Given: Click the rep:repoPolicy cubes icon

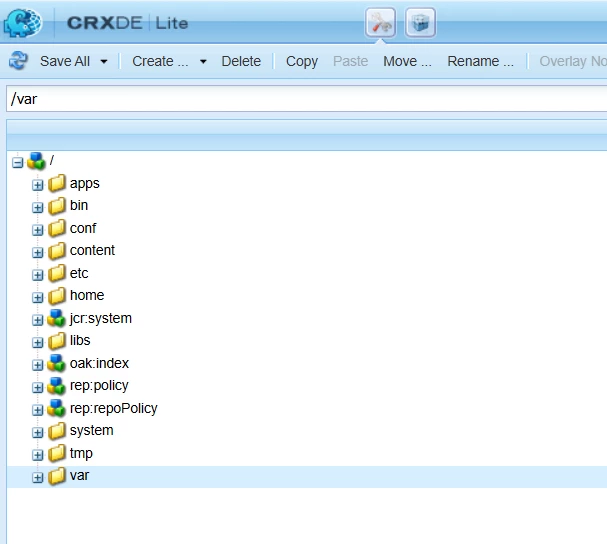Looking at the screenshot, I should coord(56,408).
